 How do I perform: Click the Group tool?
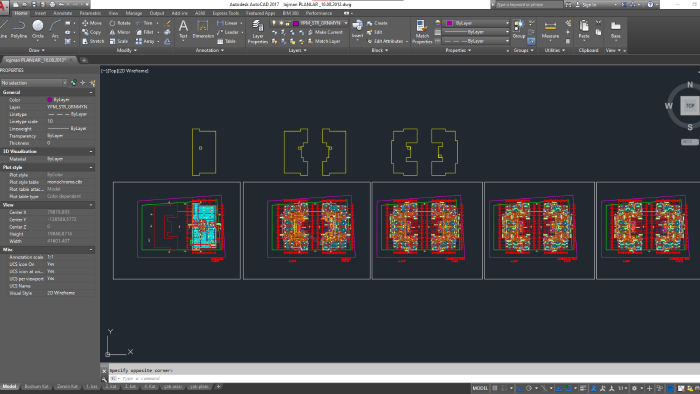click(518, 29)
